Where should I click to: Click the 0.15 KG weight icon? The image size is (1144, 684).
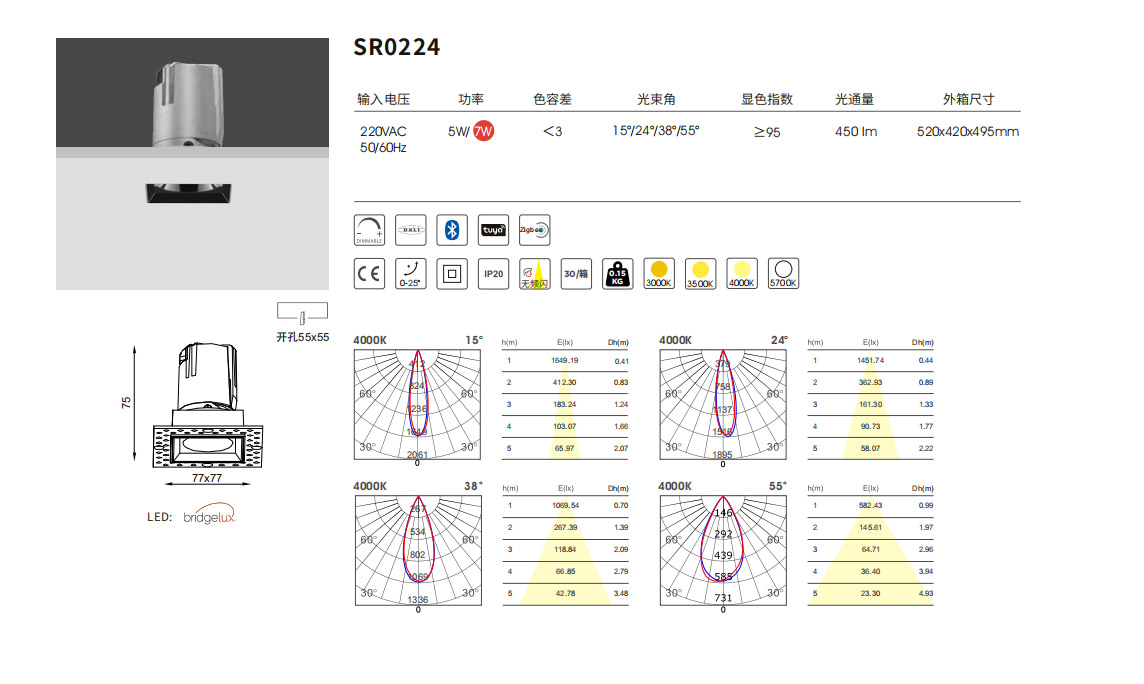click(x=617, y=274)
